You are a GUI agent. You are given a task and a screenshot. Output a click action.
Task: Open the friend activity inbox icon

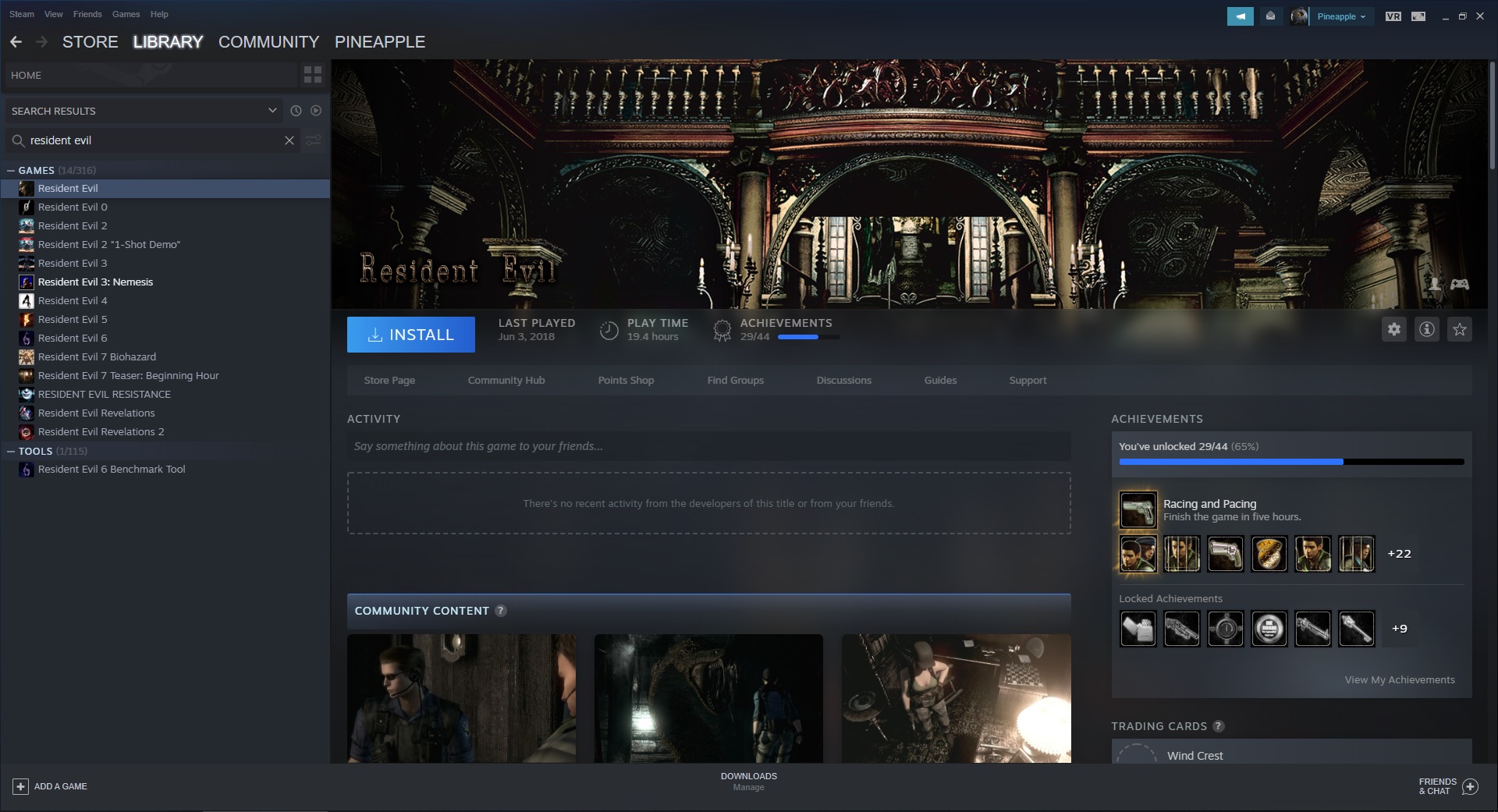click(x=1271, y=16)
